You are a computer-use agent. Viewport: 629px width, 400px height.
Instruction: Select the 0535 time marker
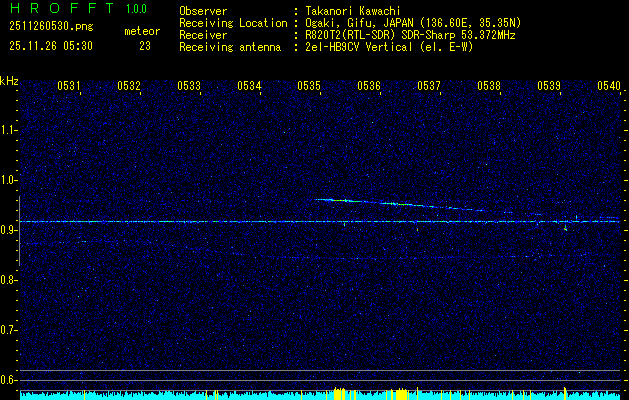(309, 87)
